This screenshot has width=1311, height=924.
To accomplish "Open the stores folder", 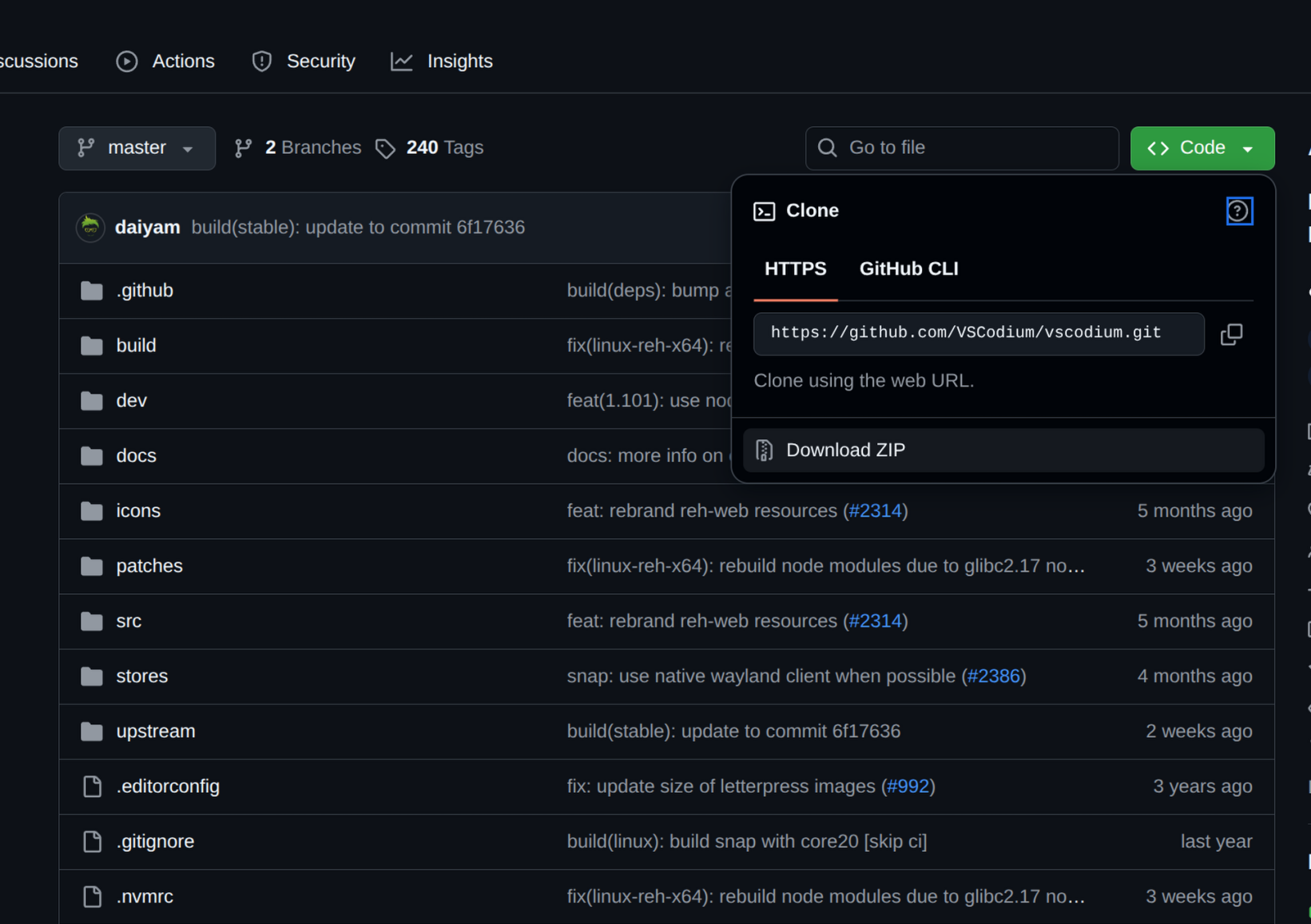I will [x=142, y=676].
